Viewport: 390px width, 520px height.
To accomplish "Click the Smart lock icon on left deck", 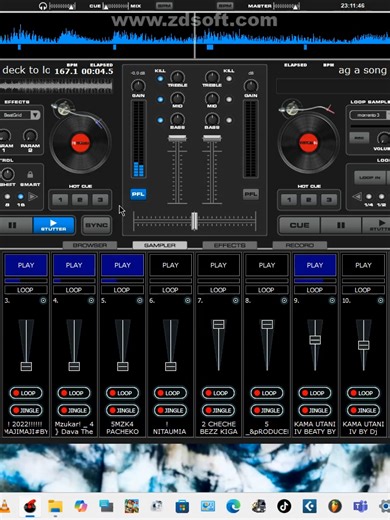I will click(x=30, y=174).
